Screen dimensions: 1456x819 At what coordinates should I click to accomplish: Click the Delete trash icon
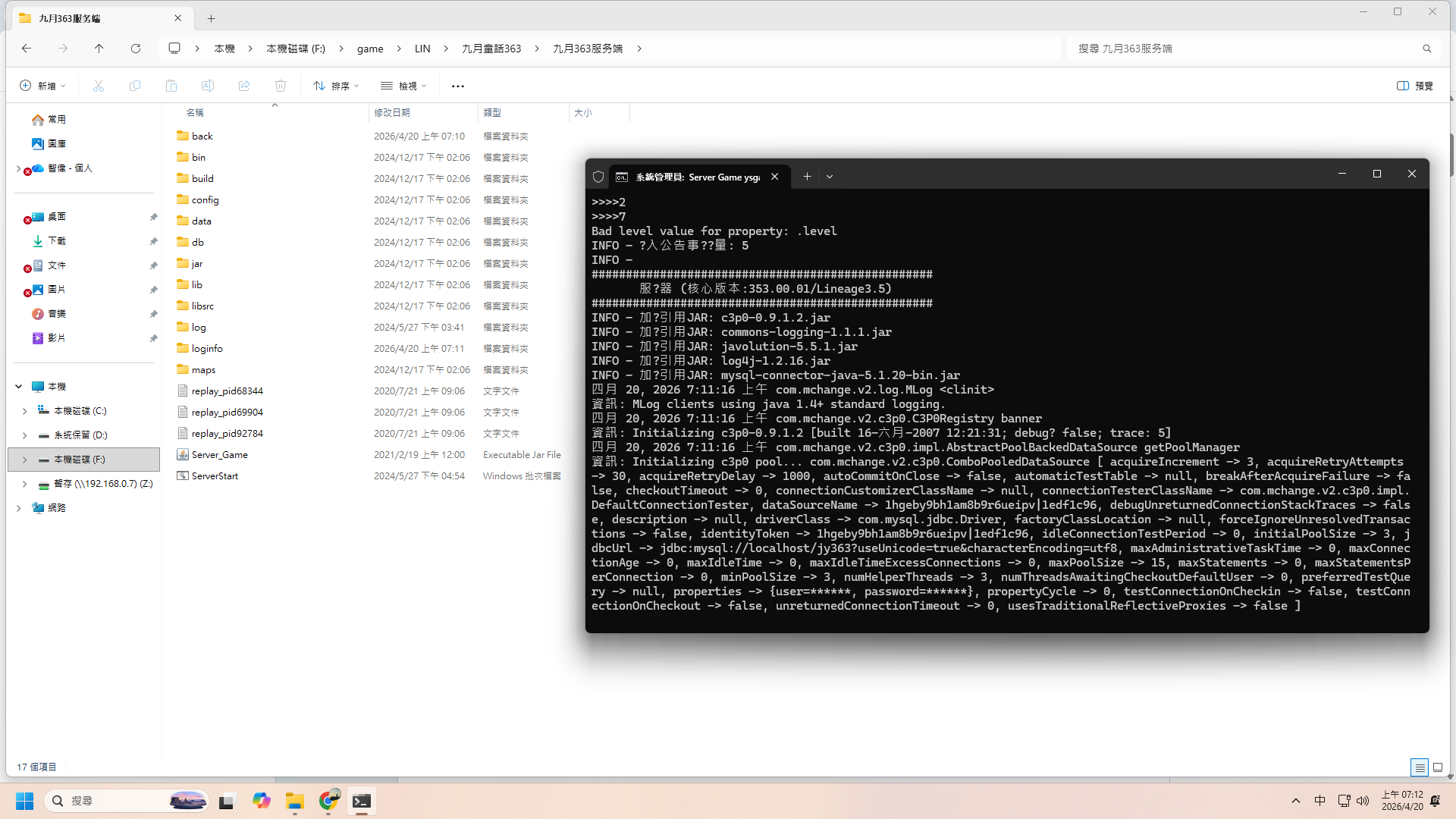[281, 86]
